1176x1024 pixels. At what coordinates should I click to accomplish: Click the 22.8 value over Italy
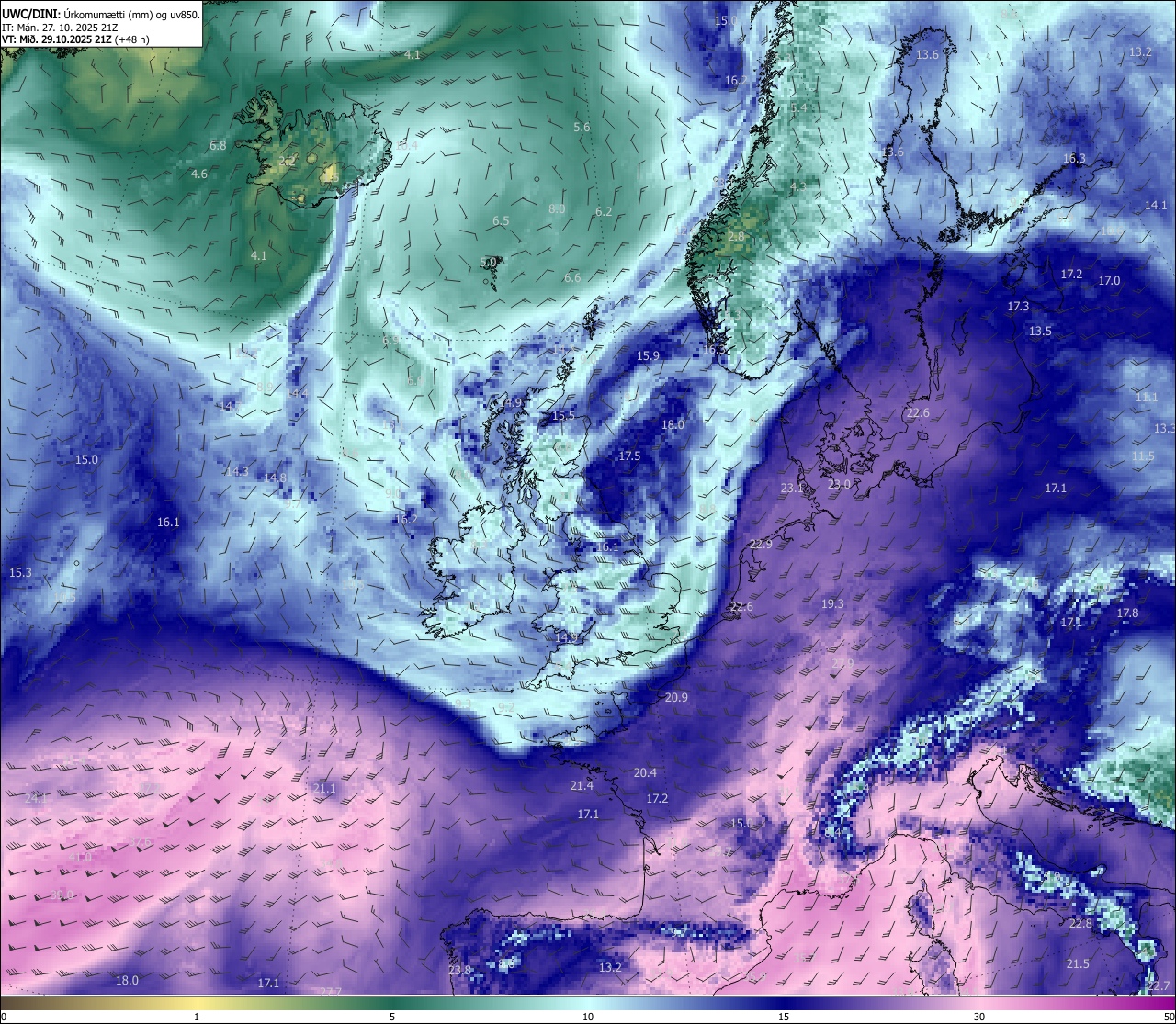[x=1080, y=923]
